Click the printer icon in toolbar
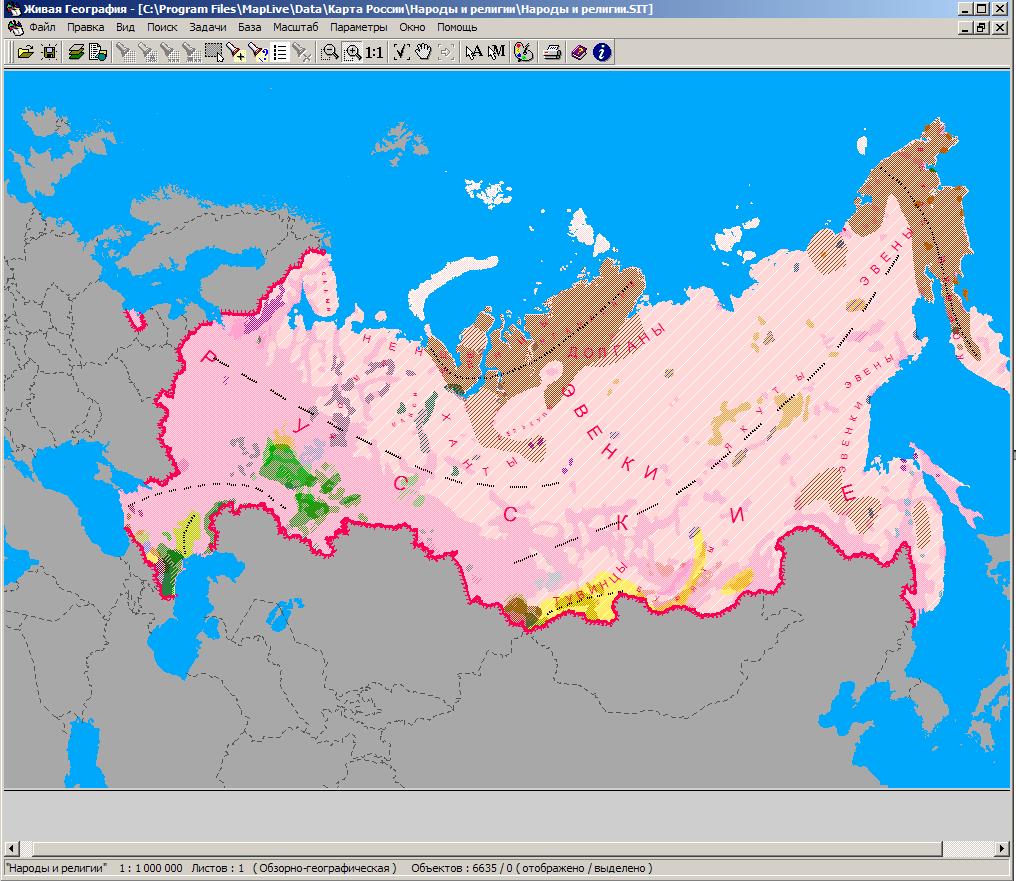This screenshot has width=1016, height=881. coord(551,52)
